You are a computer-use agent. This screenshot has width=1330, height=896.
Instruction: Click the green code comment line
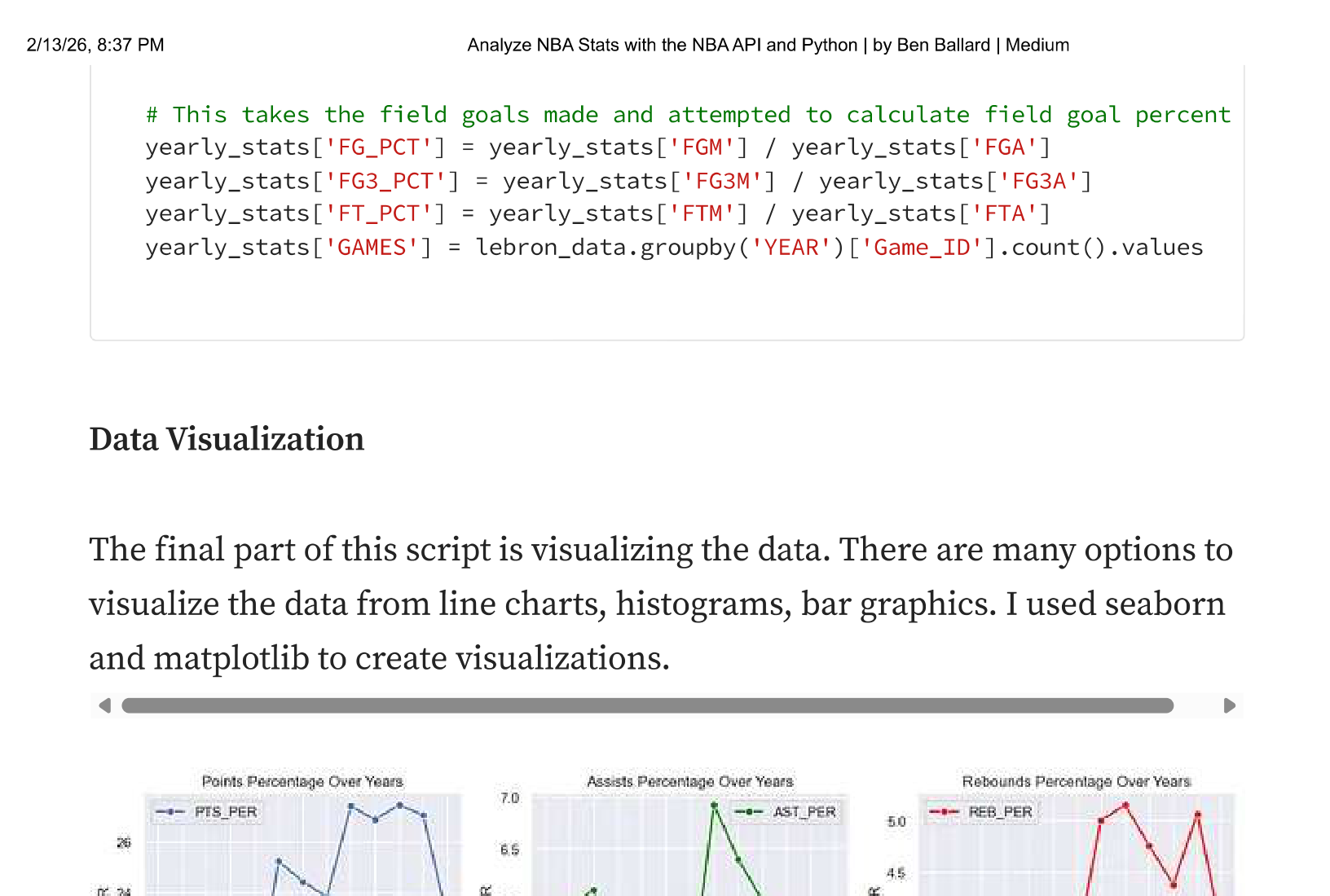(x=688, y=115)
